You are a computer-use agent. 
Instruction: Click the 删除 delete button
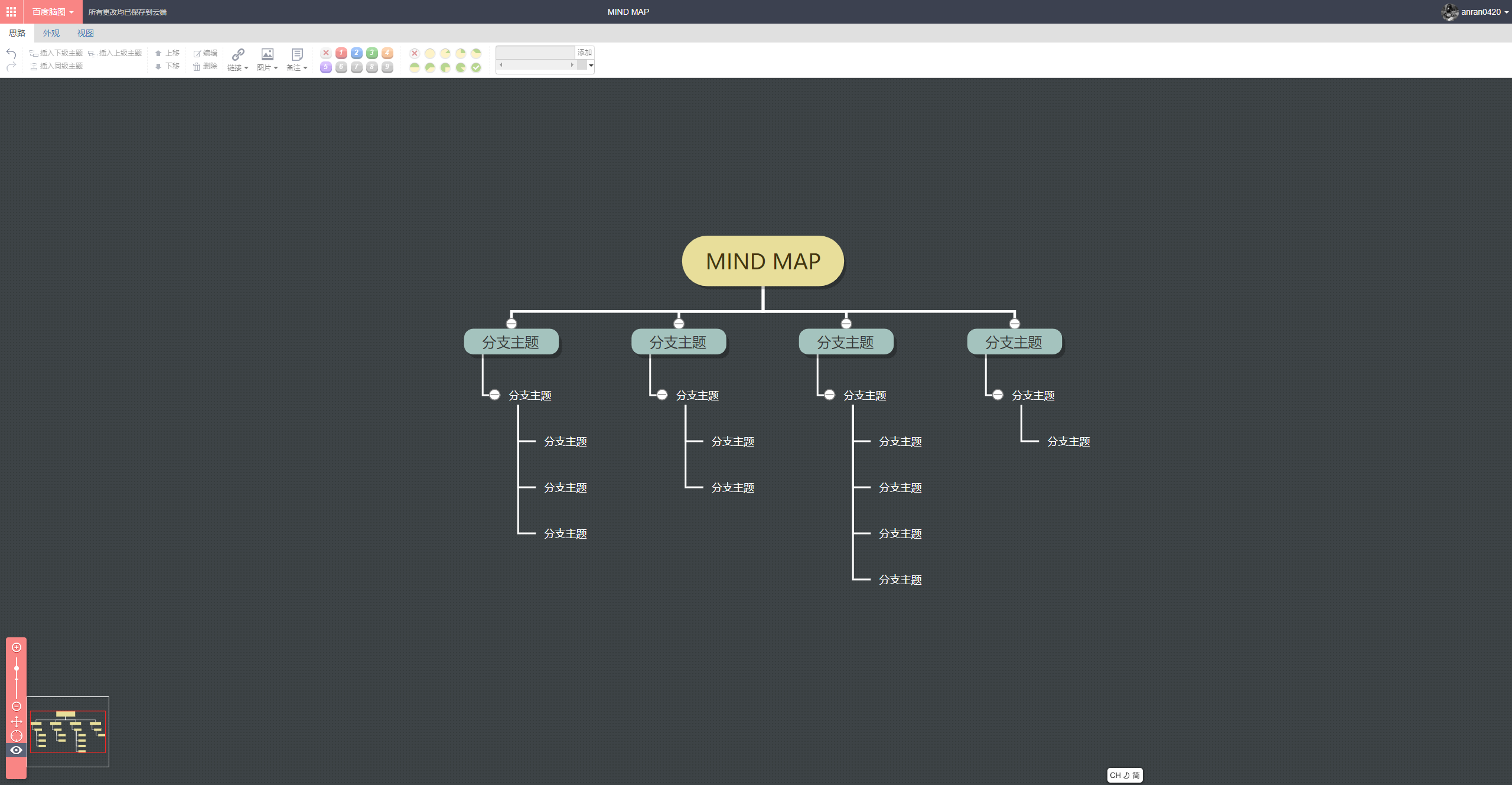(206, 66)
